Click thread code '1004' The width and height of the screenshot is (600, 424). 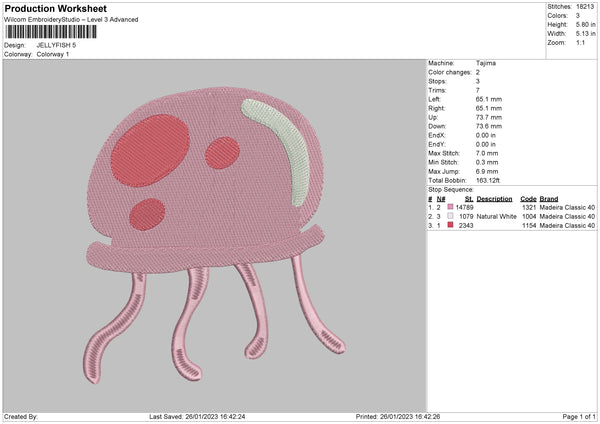point(529,216)
